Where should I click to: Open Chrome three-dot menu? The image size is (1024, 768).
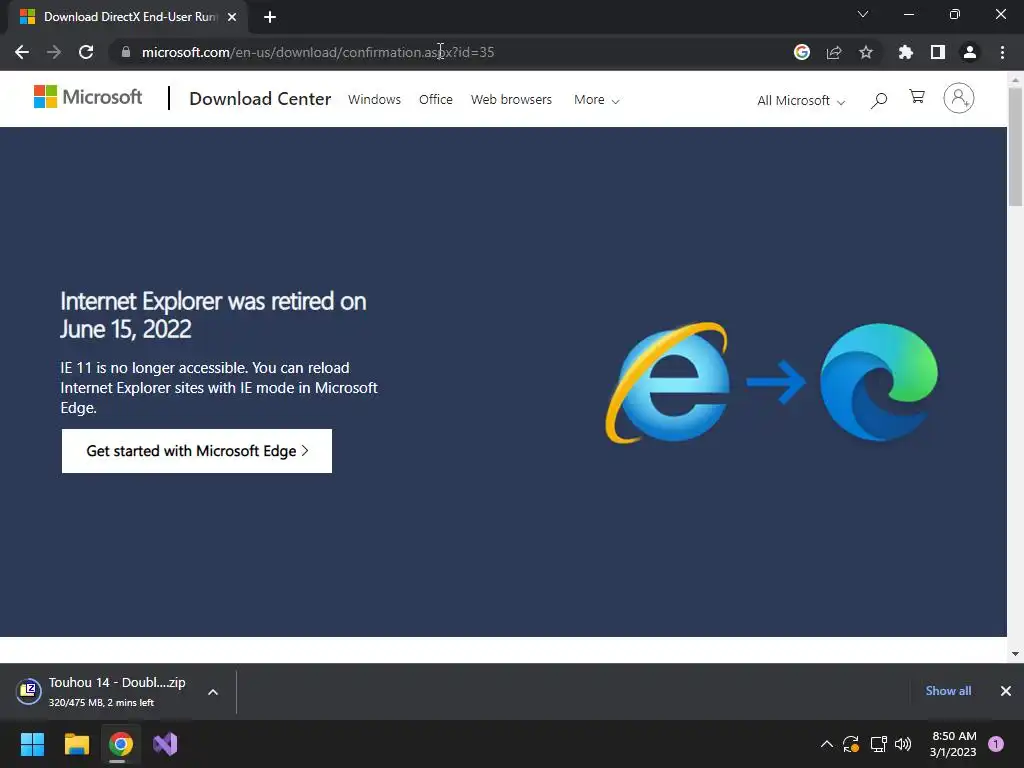pos(1002,52)
